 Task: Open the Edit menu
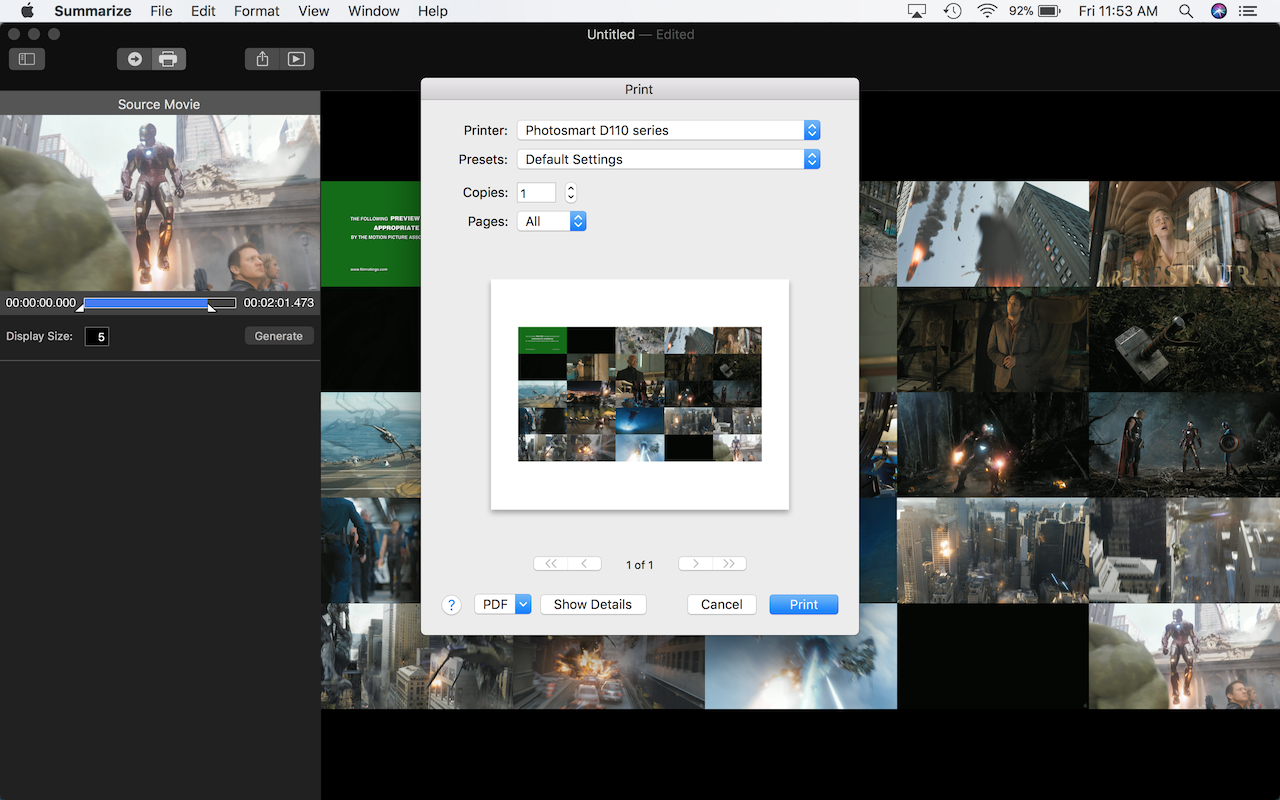(203, 11)
